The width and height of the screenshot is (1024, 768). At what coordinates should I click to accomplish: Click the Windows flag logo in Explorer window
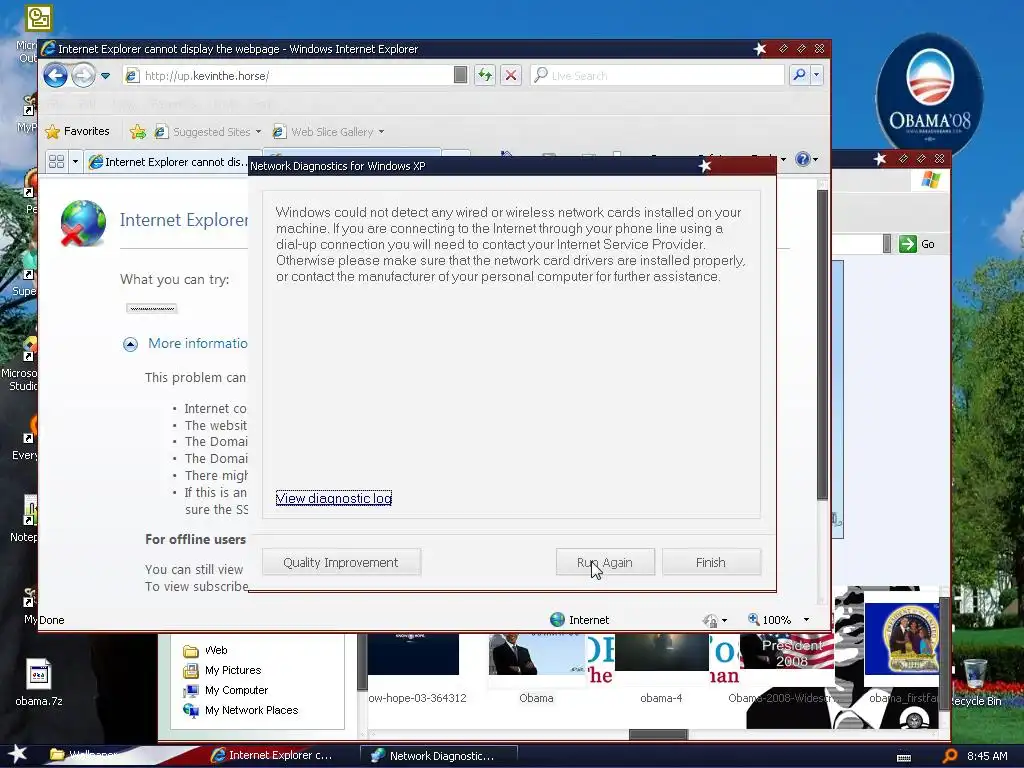pyautogui.click(x=931, y=180)
